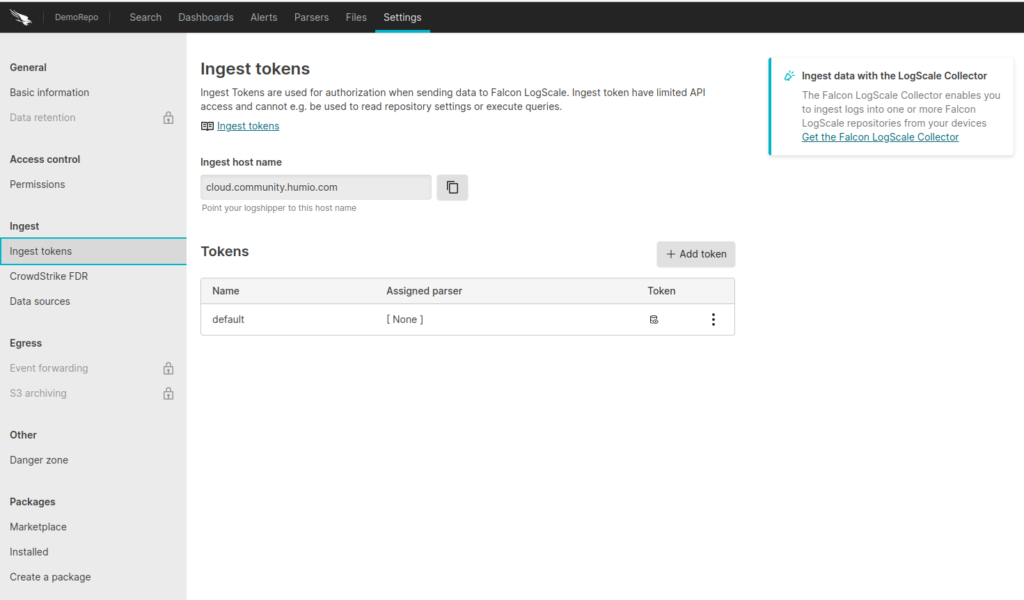Click the Tokens section heading
Viewport: 1024px width, 600px height.
coord(225,251)
